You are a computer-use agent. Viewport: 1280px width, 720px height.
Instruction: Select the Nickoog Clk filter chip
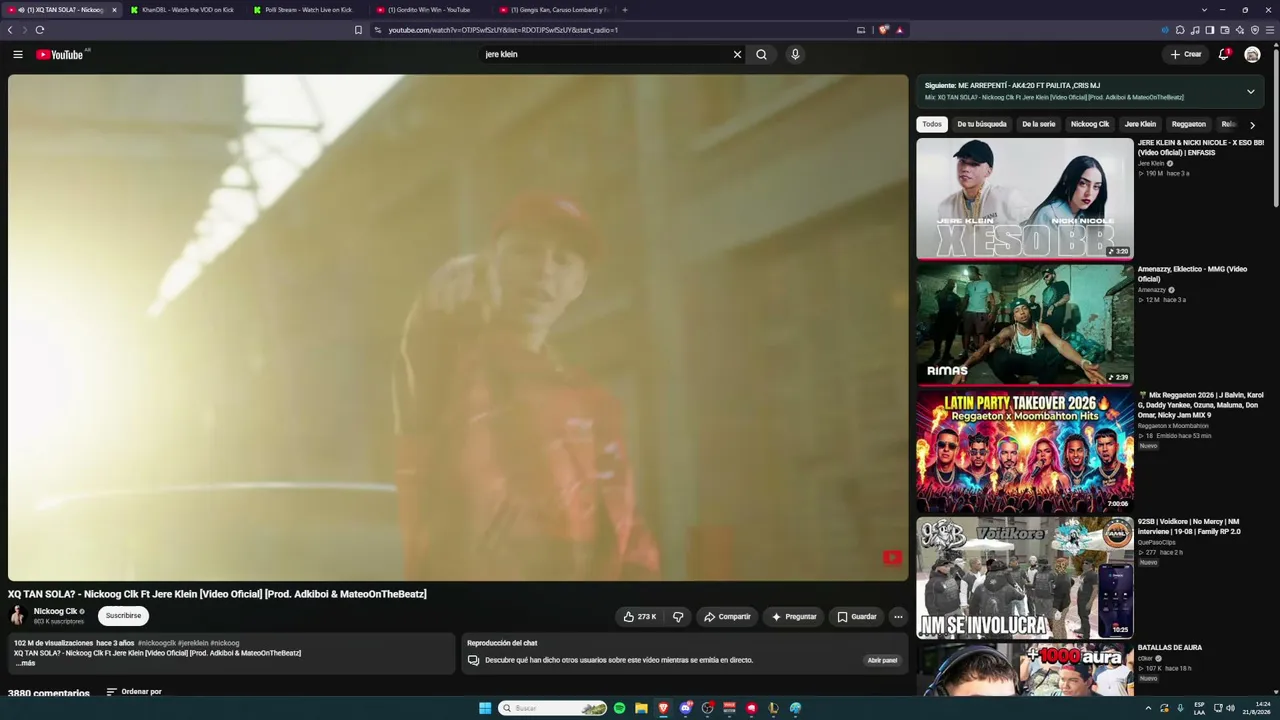(x=1090, y=124)
